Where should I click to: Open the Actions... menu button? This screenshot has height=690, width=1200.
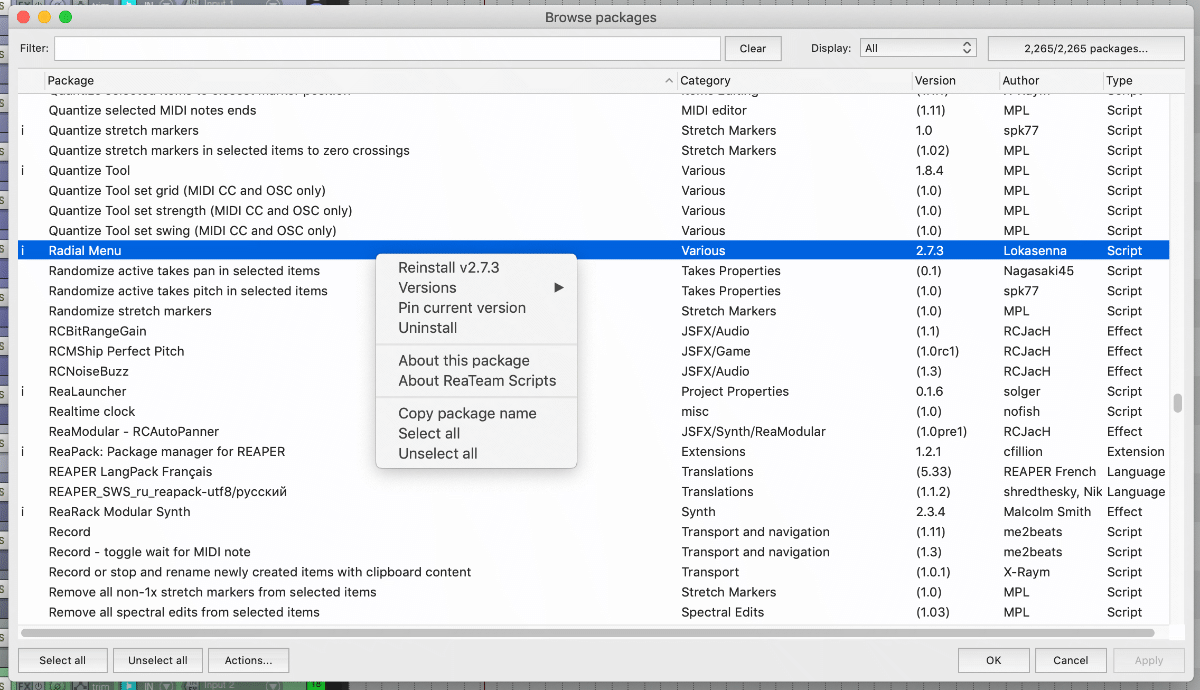coord(248,660)
